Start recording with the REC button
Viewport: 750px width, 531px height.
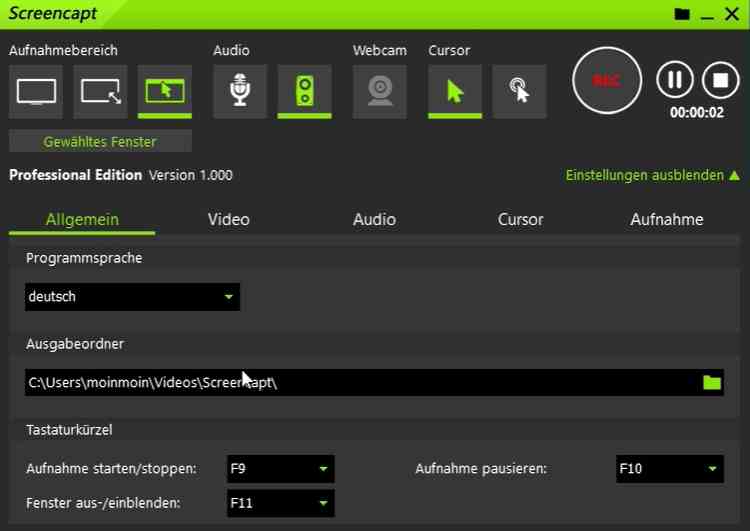[x=607, y=80]
